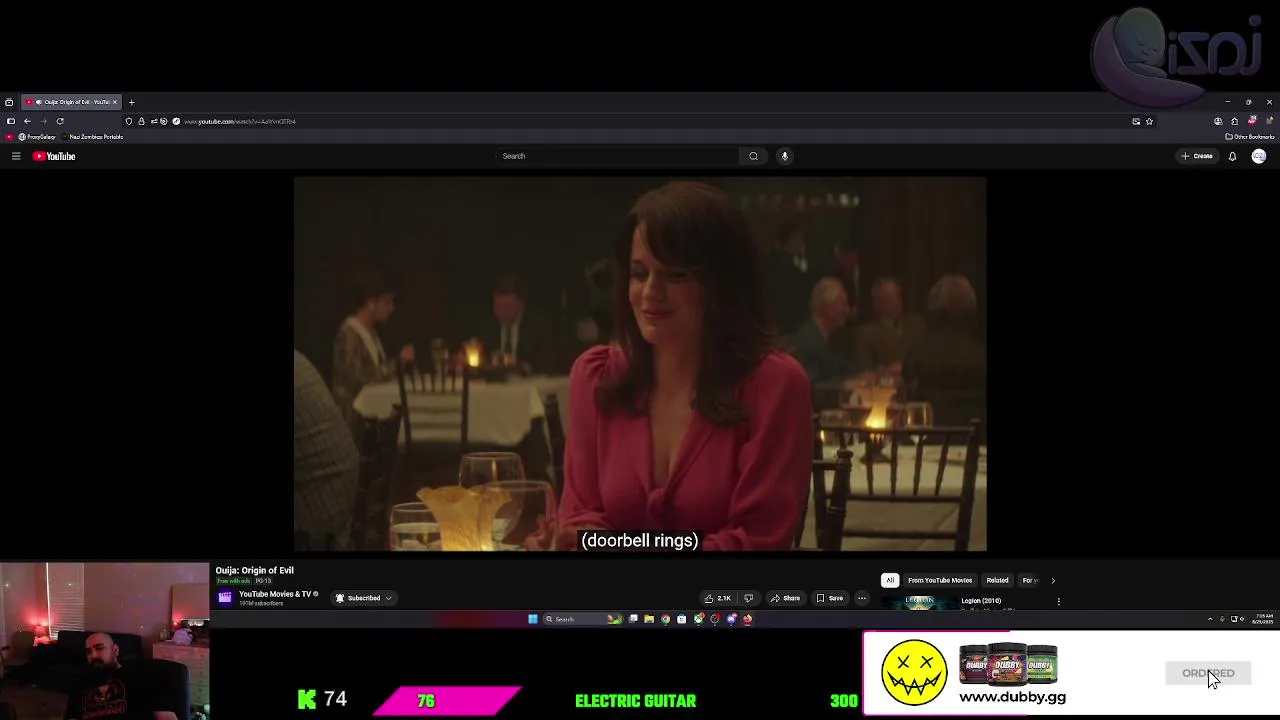The height and width of the screenshot is (720, 1280).
Task: Open YouTube notifications bell
Action: [x=1232, y=156]
